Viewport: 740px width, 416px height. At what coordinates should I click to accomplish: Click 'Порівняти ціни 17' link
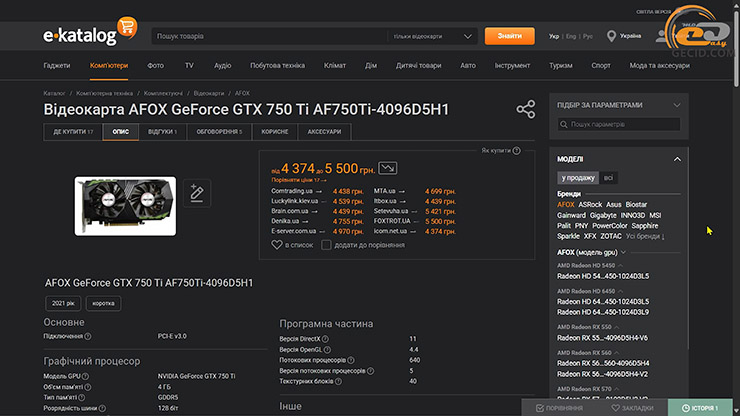click(298, 180)
